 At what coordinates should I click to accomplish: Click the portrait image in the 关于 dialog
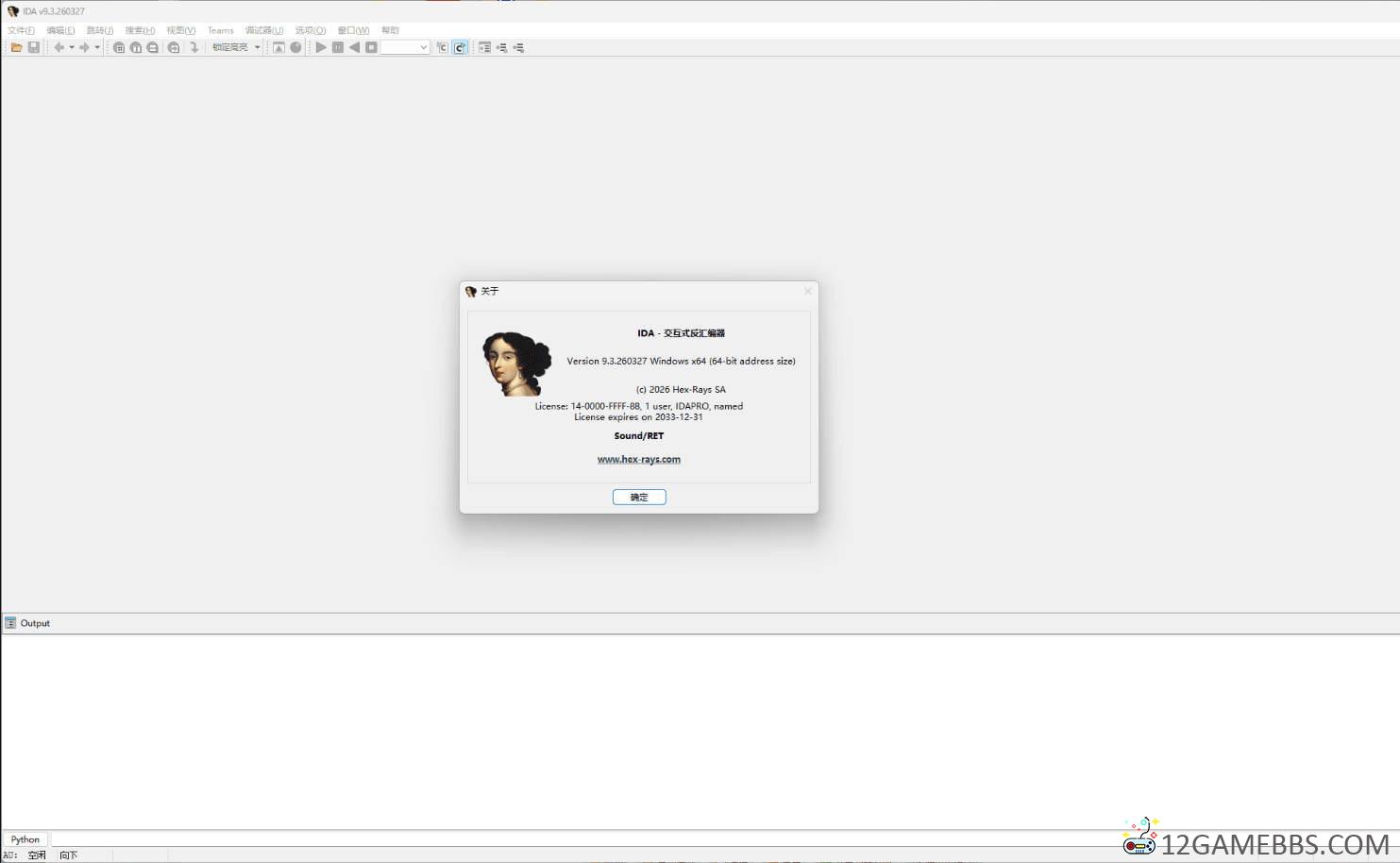coord(516,364)
